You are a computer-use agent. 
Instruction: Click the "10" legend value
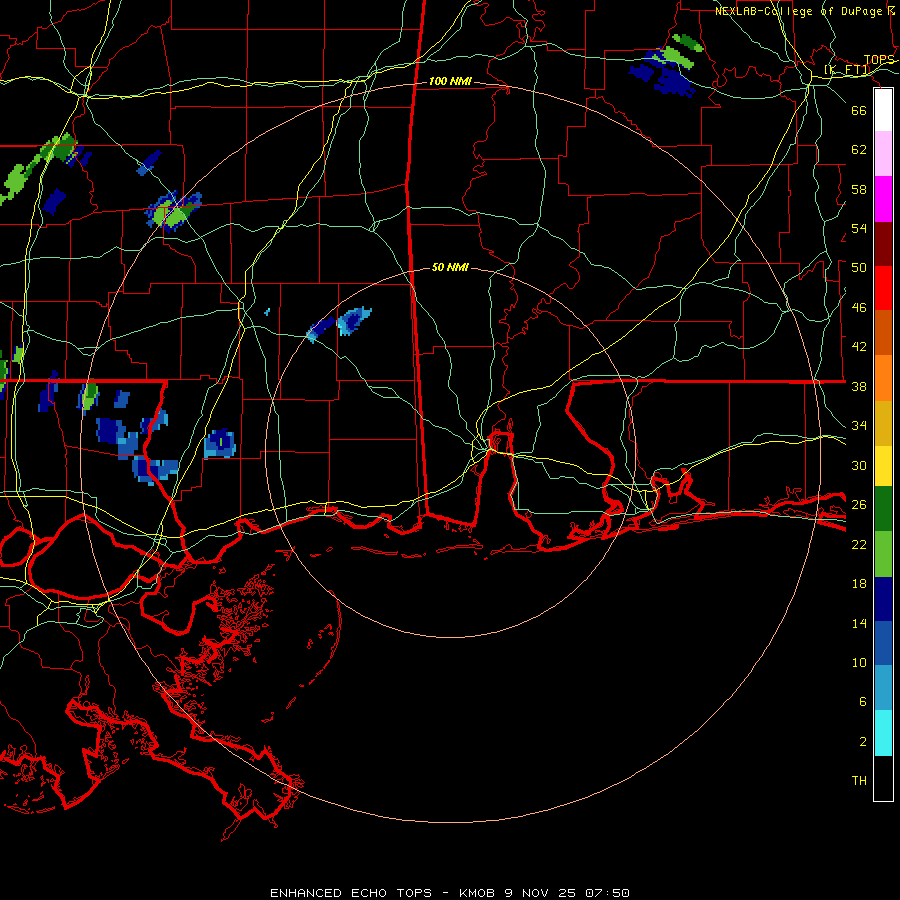point(859,662)
